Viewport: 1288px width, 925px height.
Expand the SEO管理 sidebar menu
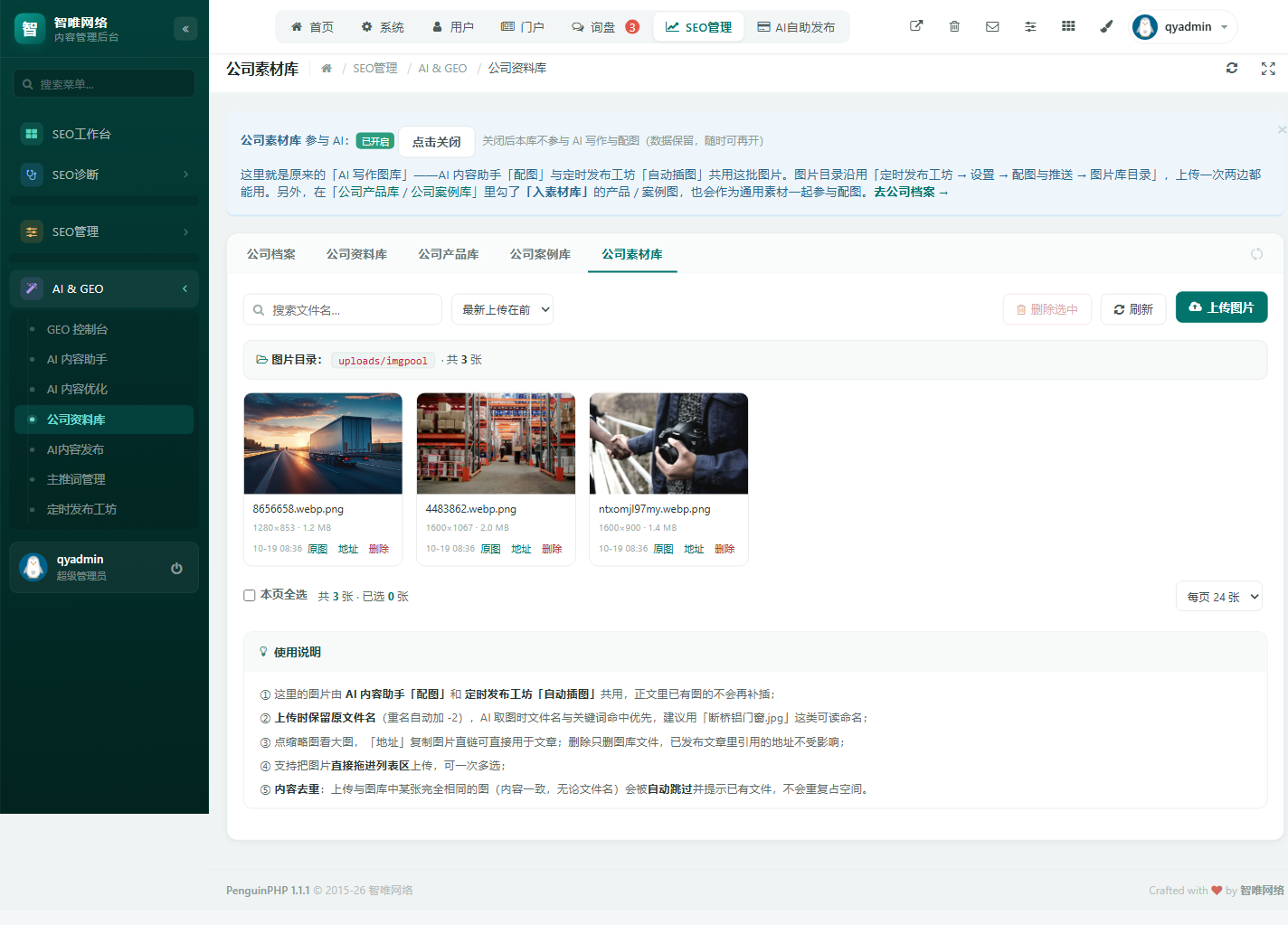click(x=104, y=231)
